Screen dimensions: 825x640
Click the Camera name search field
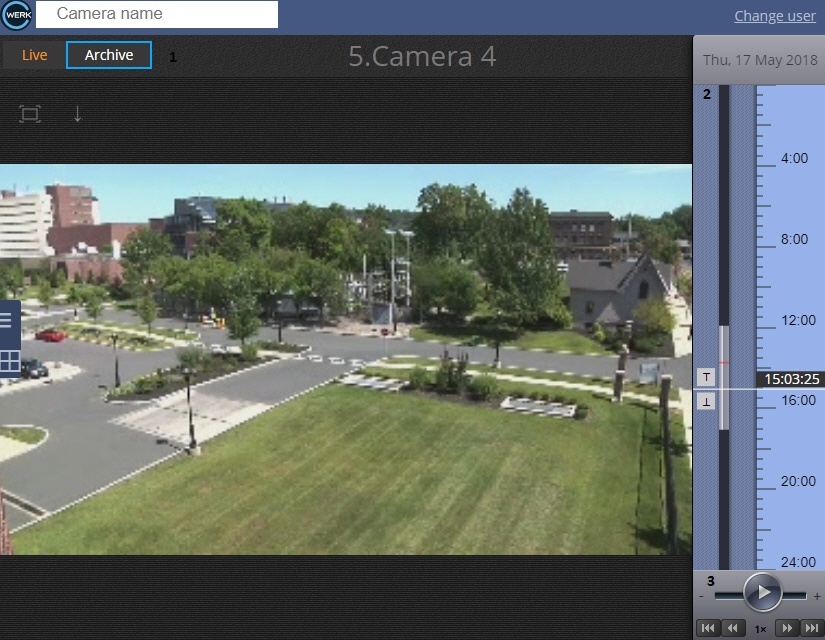(157, 15)
